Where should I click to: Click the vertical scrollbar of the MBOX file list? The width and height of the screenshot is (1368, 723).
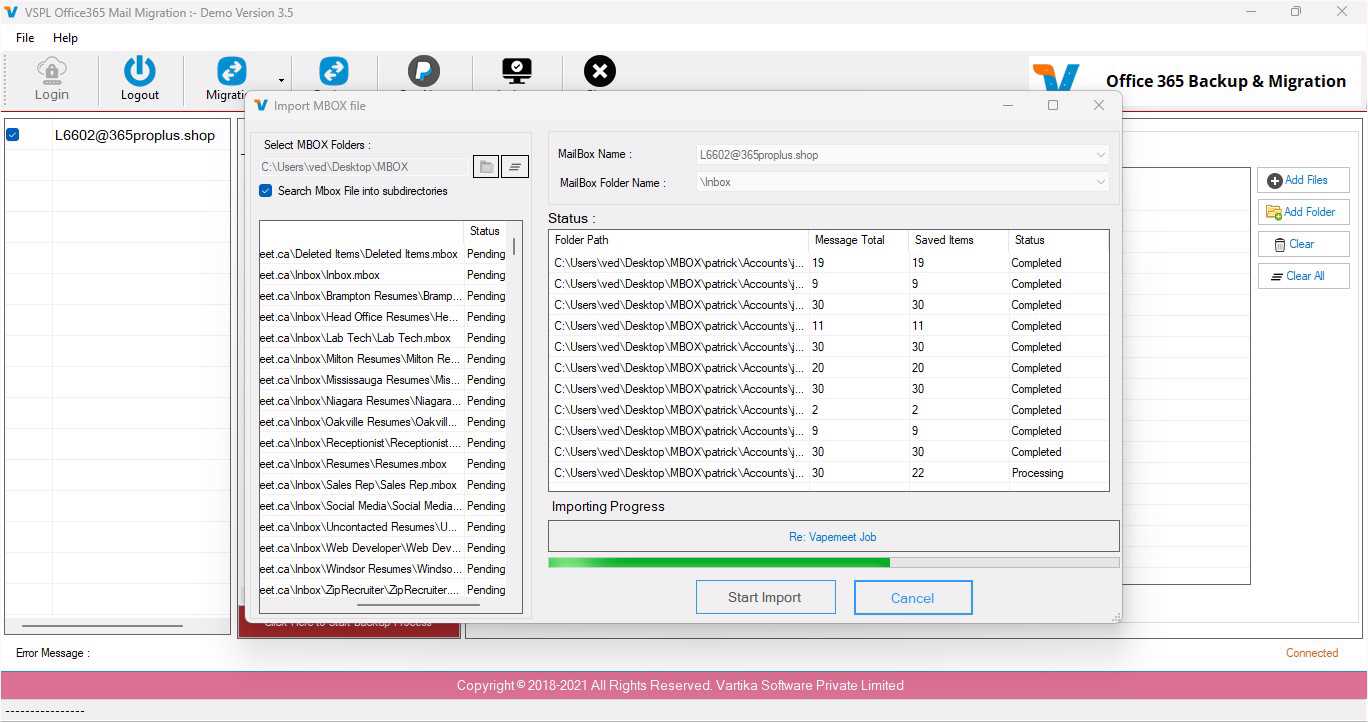[515, 246]
